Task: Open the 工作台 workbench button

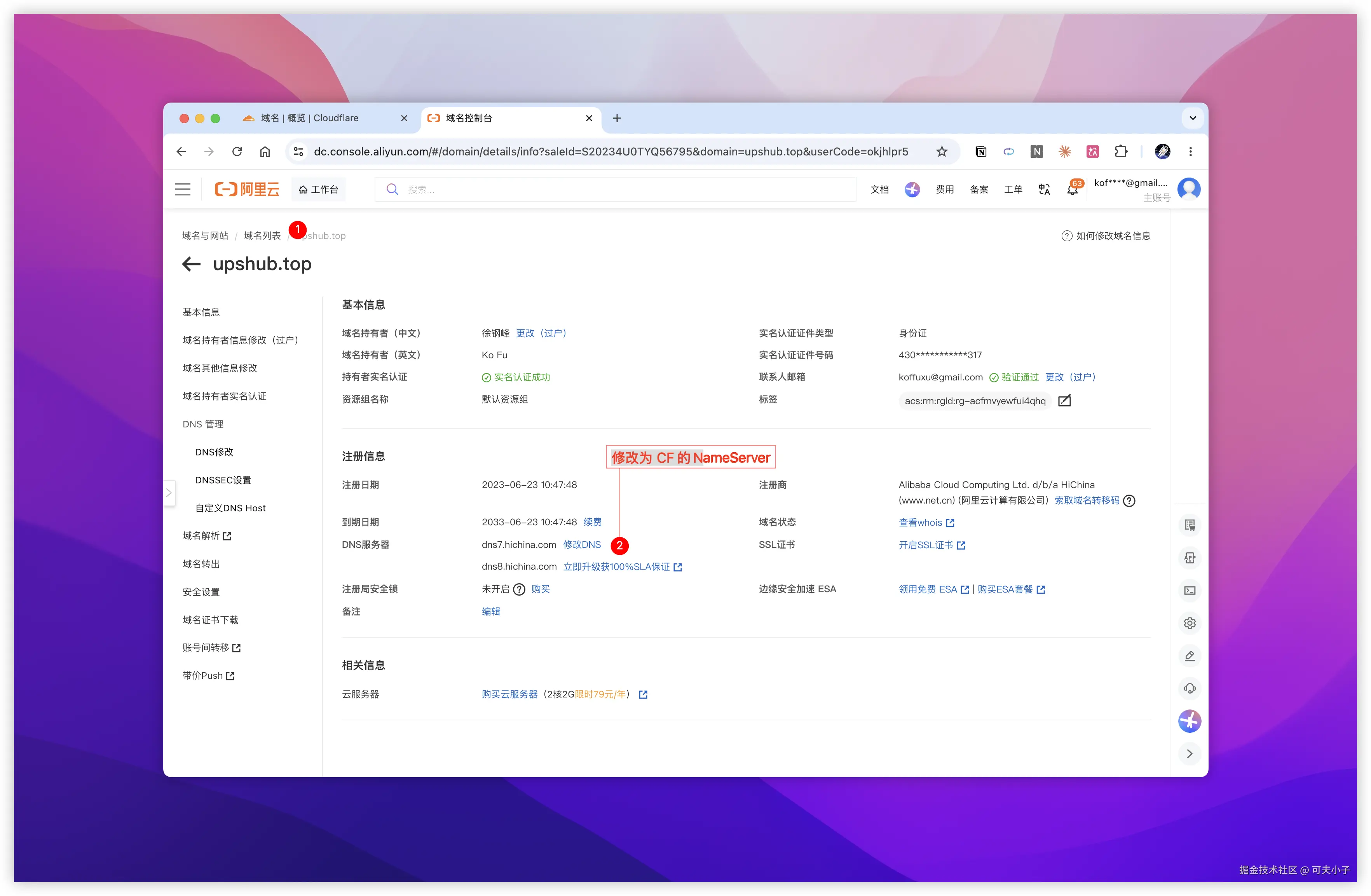Action: 319,190
